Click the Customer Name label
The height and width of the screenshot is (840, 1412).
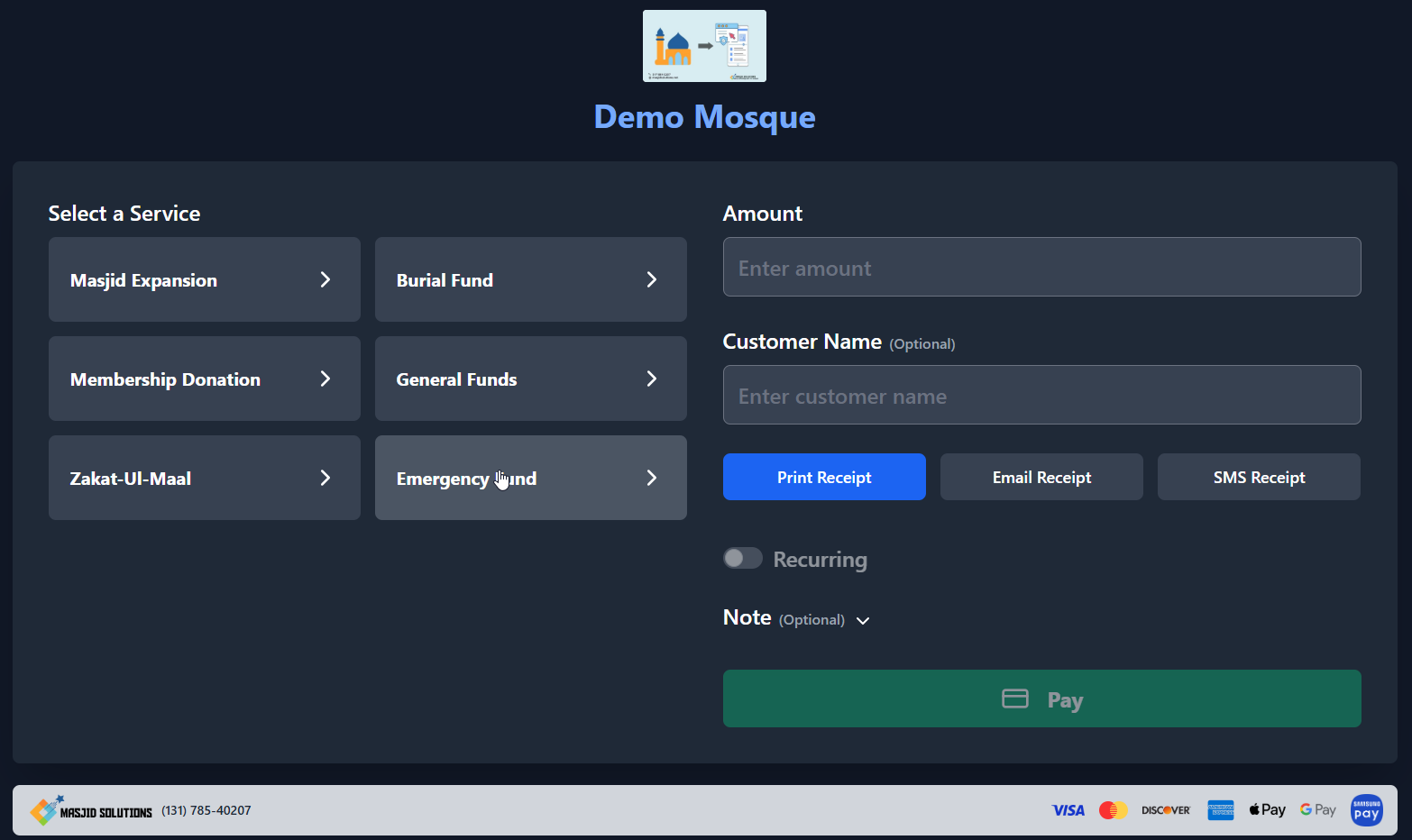(x=802, y=342)
